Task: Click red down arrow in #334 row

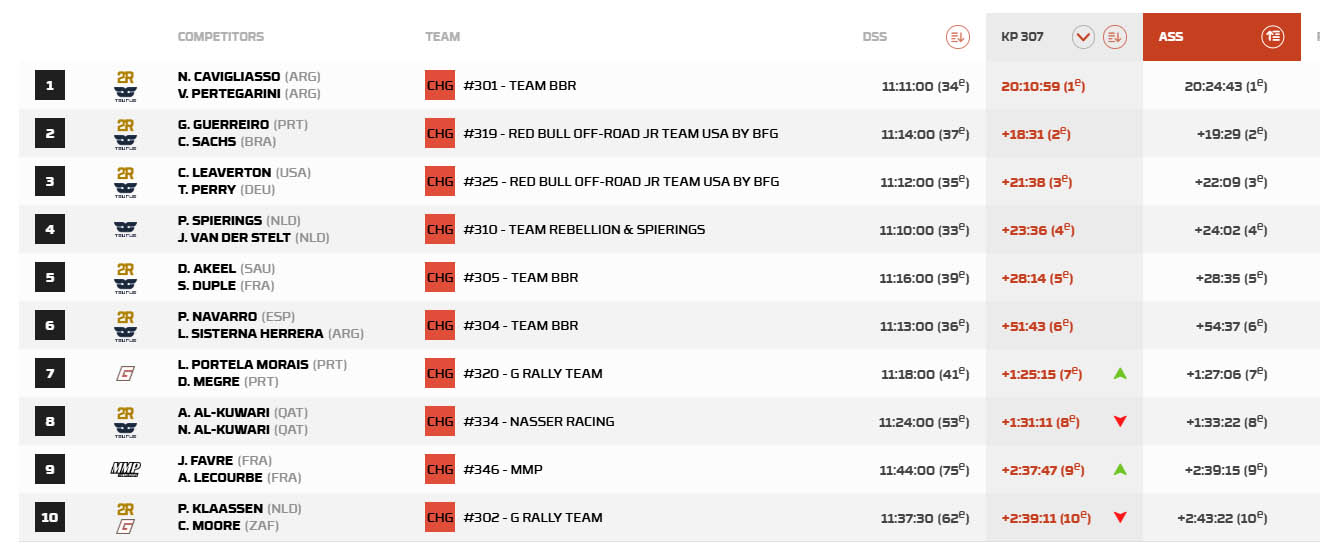Action: coord(1120,422)
